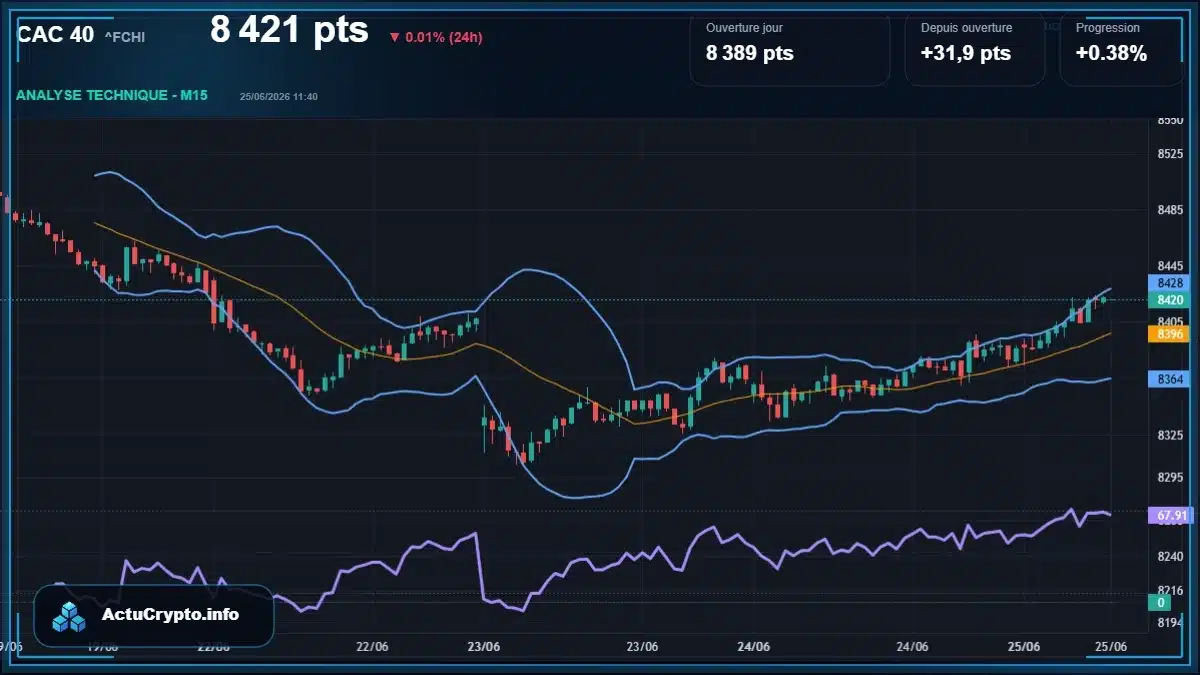This screenshot has width=1200, height=675.
Task: Click the green 8420 current price tag
Action: tap(1170, 300)
